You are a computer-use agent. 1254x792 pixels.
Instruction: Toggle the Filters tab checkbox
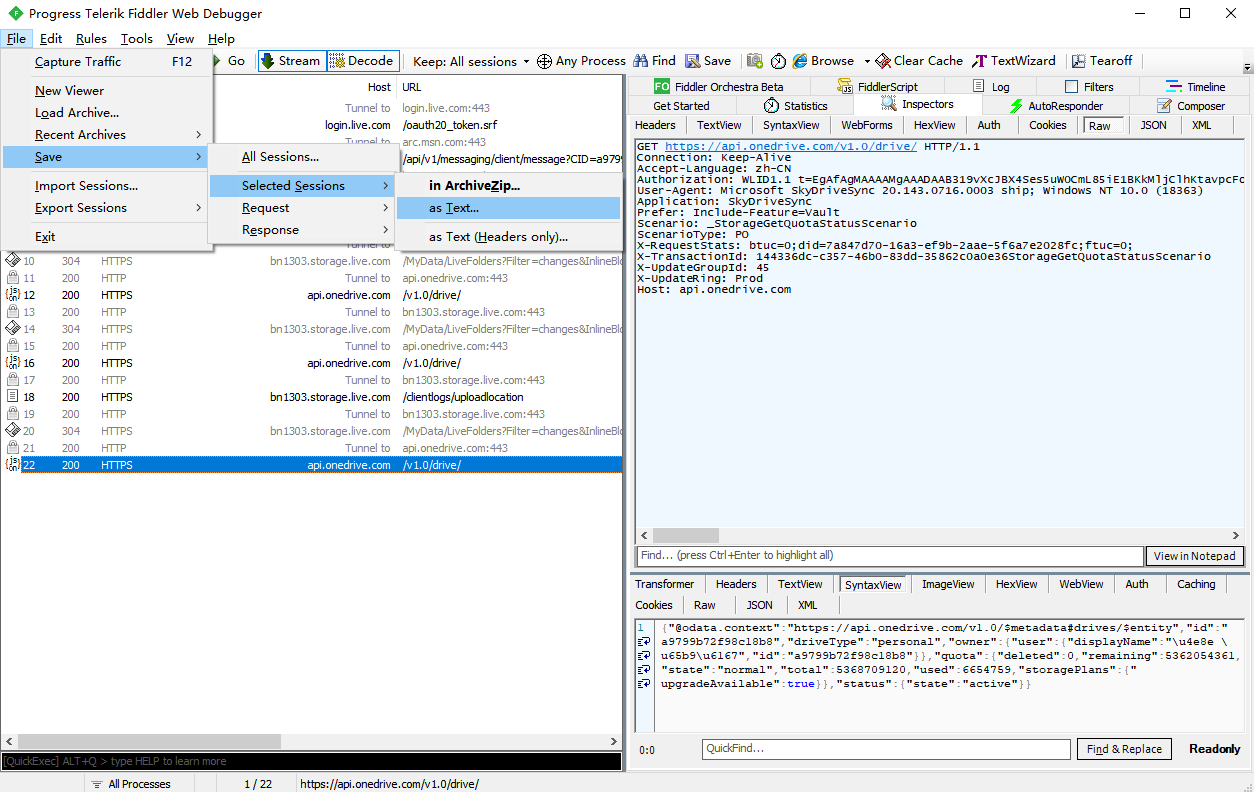coord(1071,87)
